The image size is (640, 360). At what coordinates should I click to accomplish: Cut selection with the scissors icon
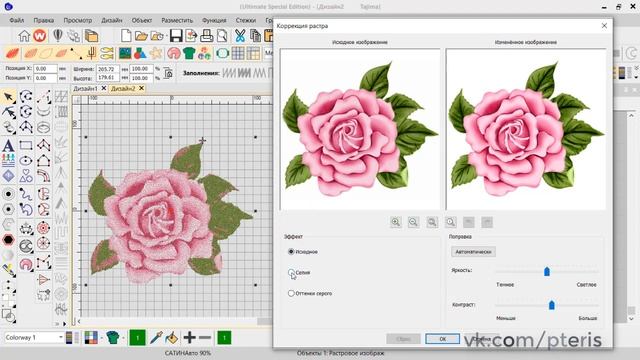coord(240,36)
